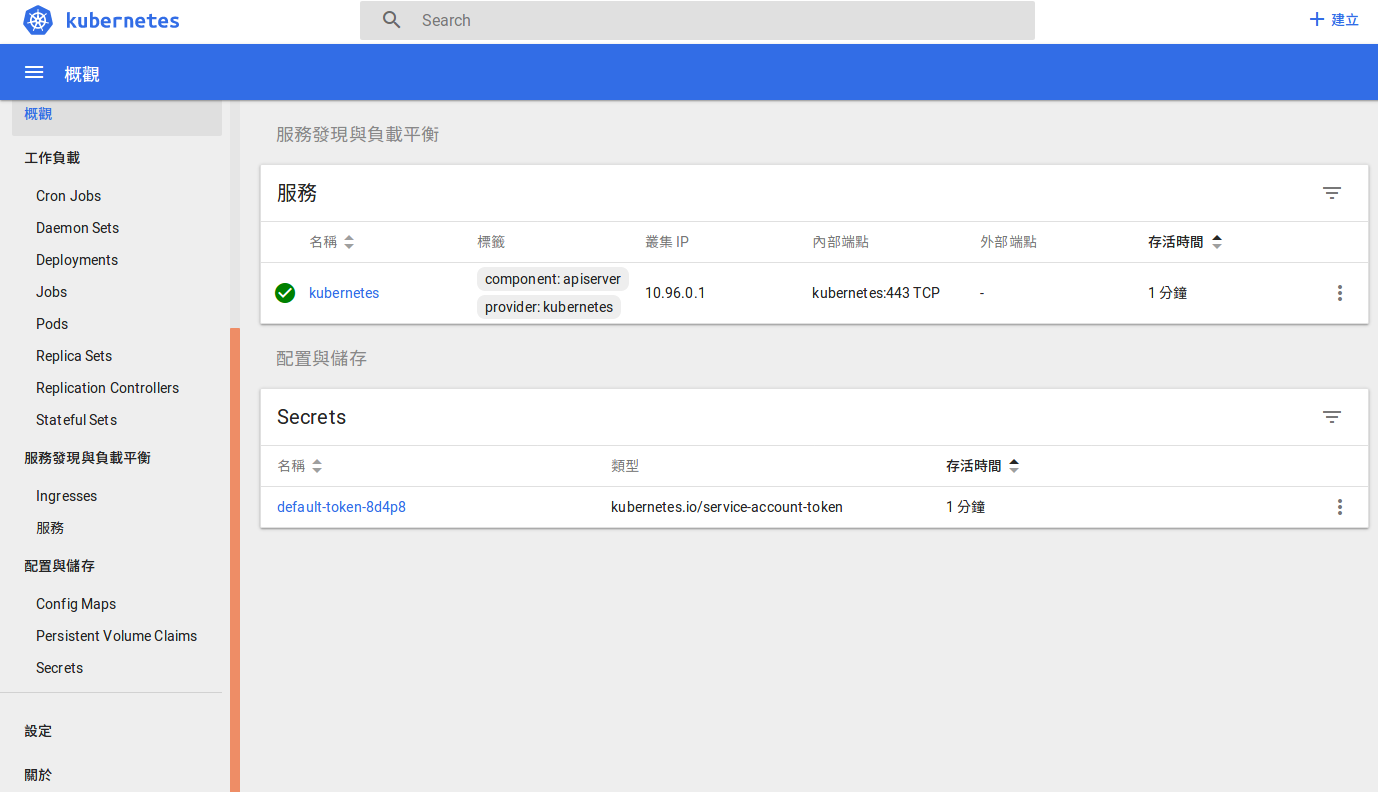Viewport: 1378px width, 792px height.
Task: Click the kubernetes brand text in header
Action: (122, 20)
